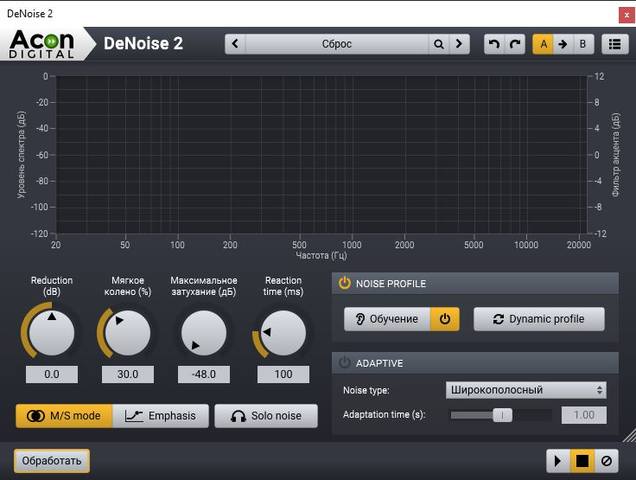Click the Adaptation time value field

[584, 415]
